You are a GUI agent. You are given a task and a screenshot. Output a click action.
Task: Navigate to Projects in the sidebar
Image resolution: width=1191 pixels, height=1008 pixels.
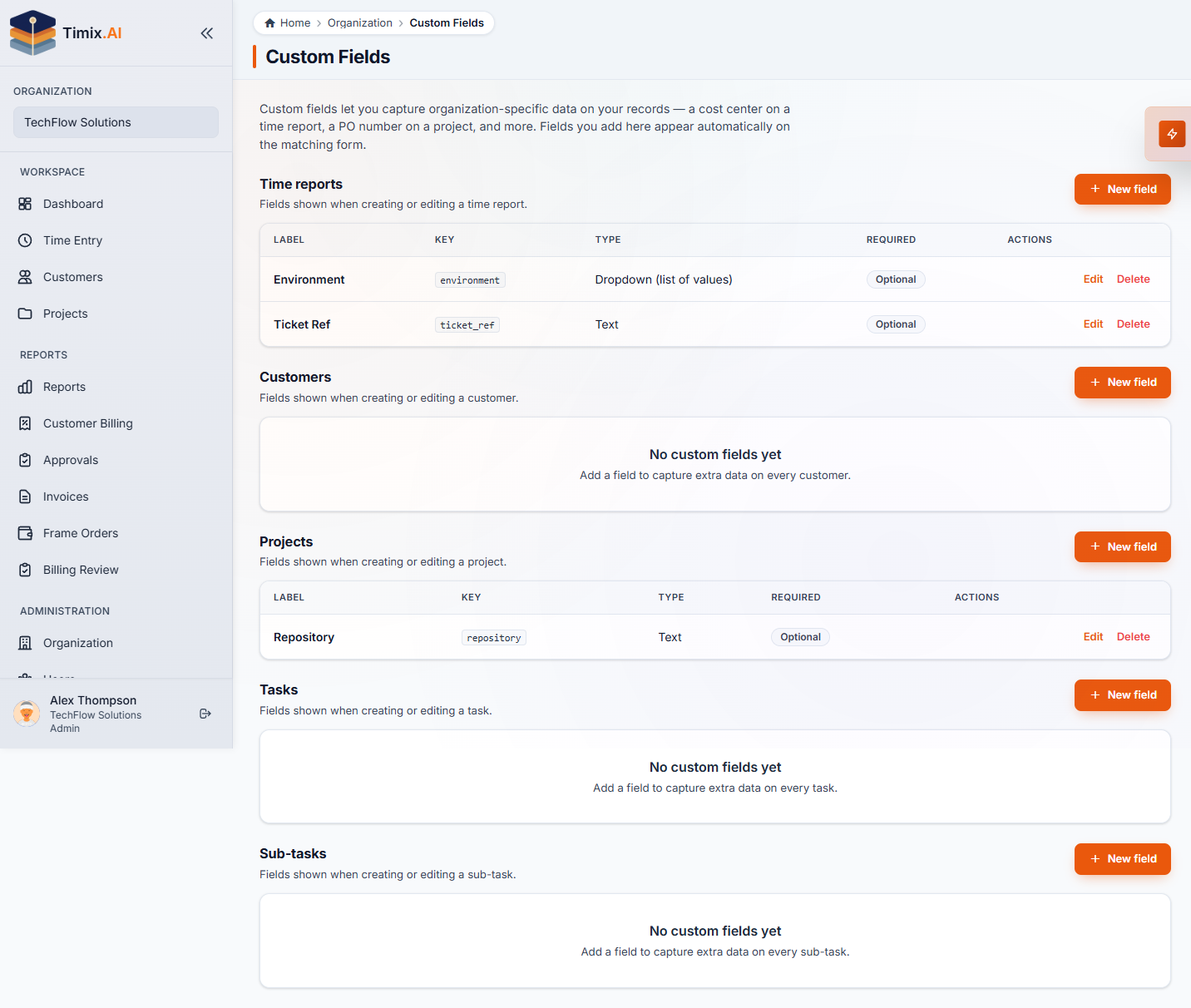pyautogui.click(x=116, y=314)
